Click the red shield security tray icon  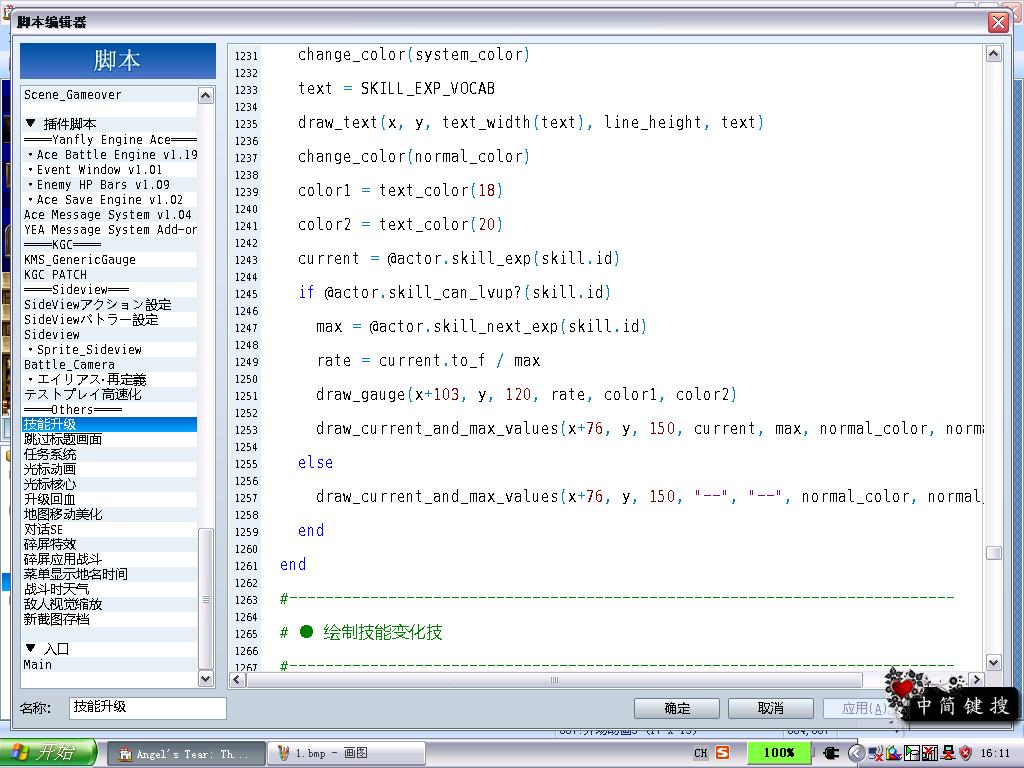pyautogui.click(x=966, y=753)
